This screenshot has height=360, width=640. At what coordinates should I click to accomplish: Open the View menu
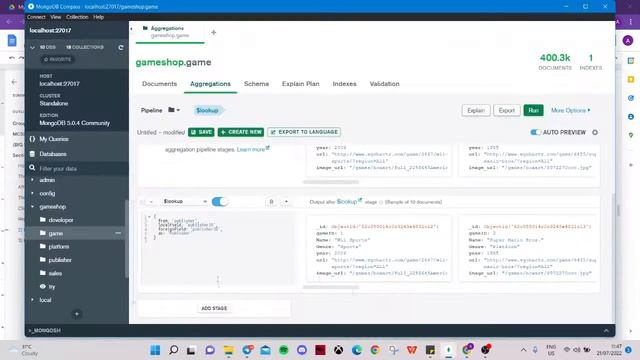[56, 17]
